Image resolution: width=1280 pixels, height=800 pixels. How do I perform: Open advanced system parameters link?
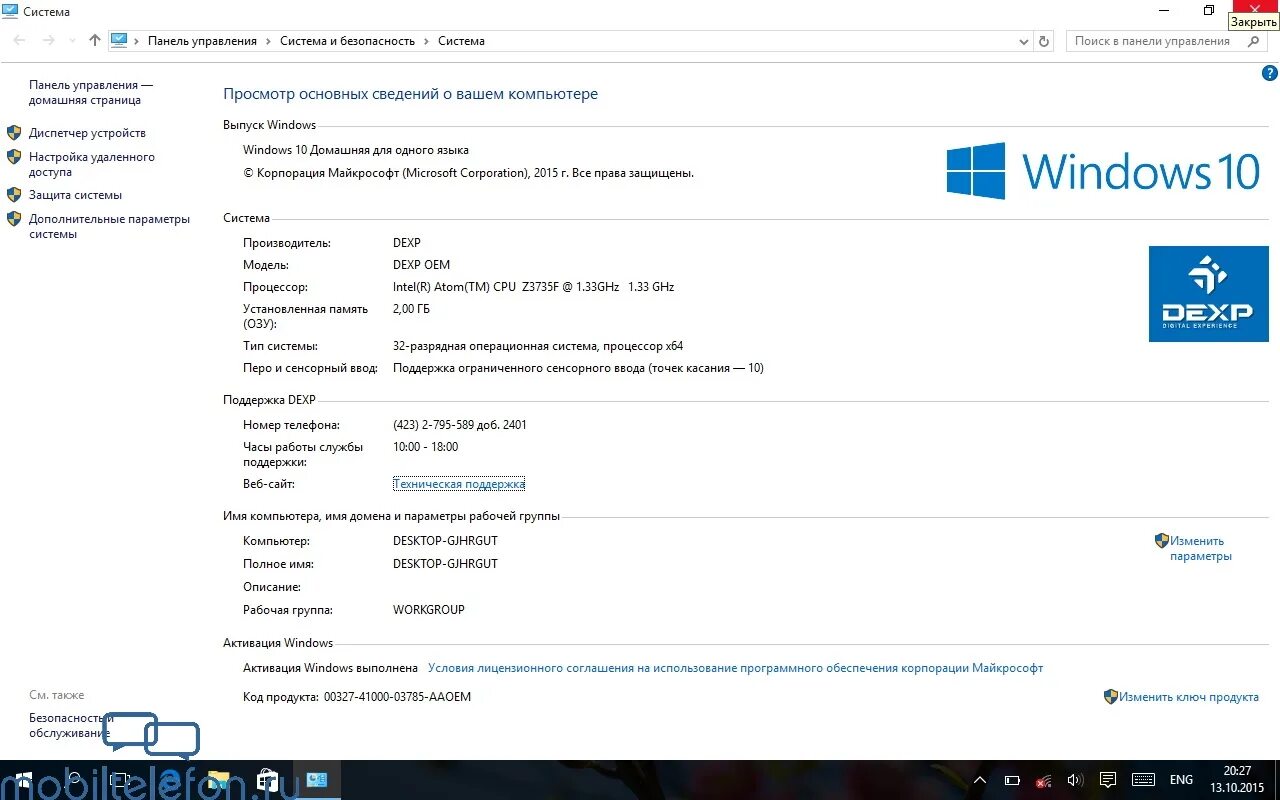[109, 226]
